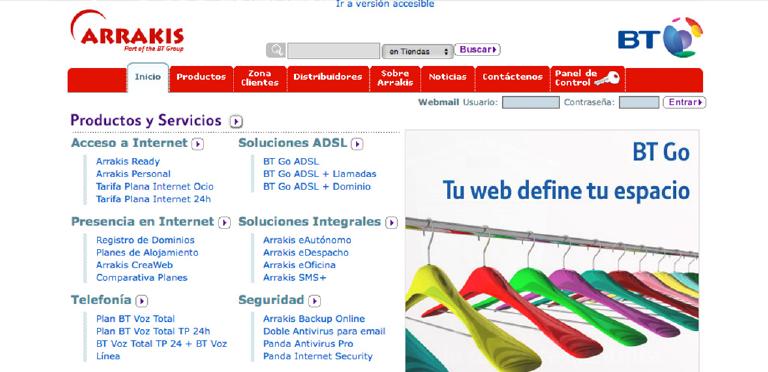The width and height of the screenshot is (768, 372).
Task: Open Registro de Dominios link
Action: [x=145, y=240]
